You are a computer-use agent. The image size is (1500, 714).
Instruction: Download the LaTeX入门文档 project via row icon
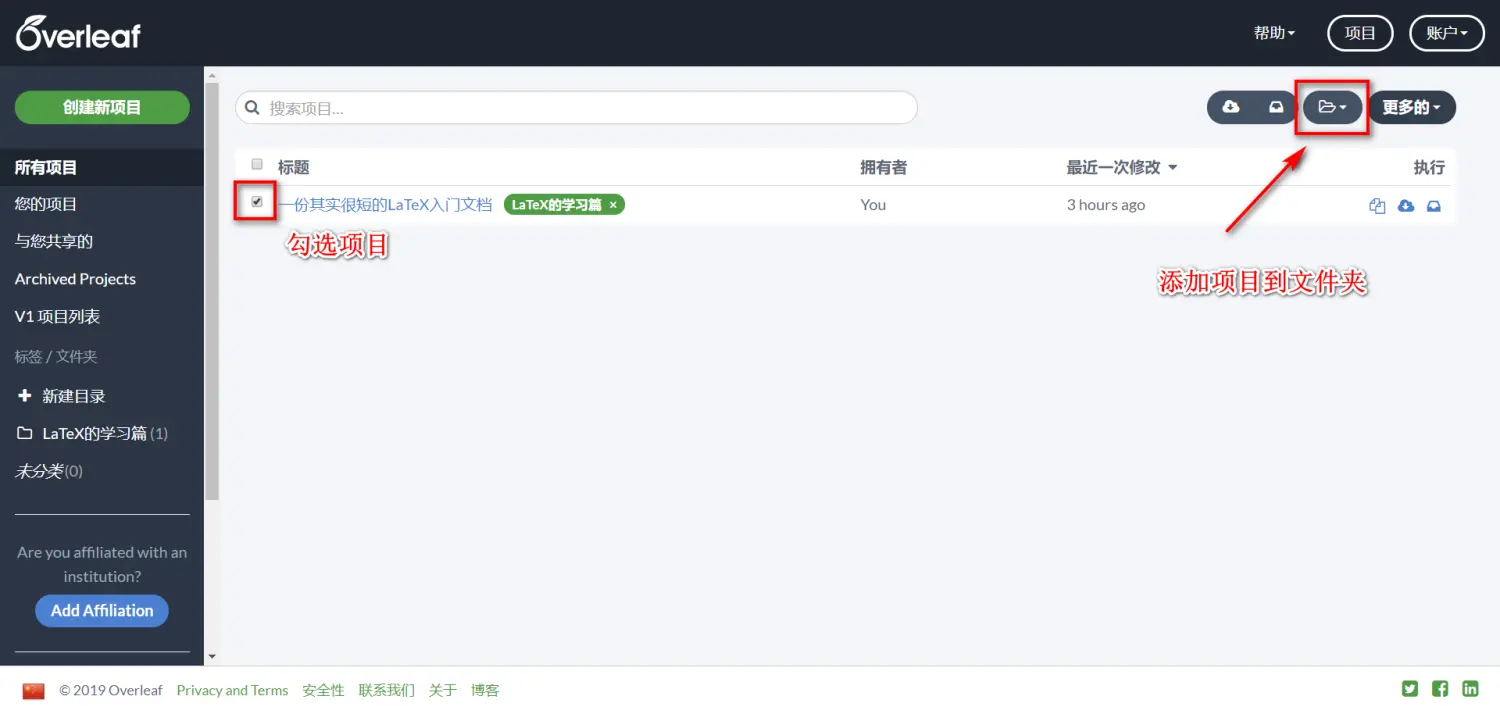coord(1405,206)
